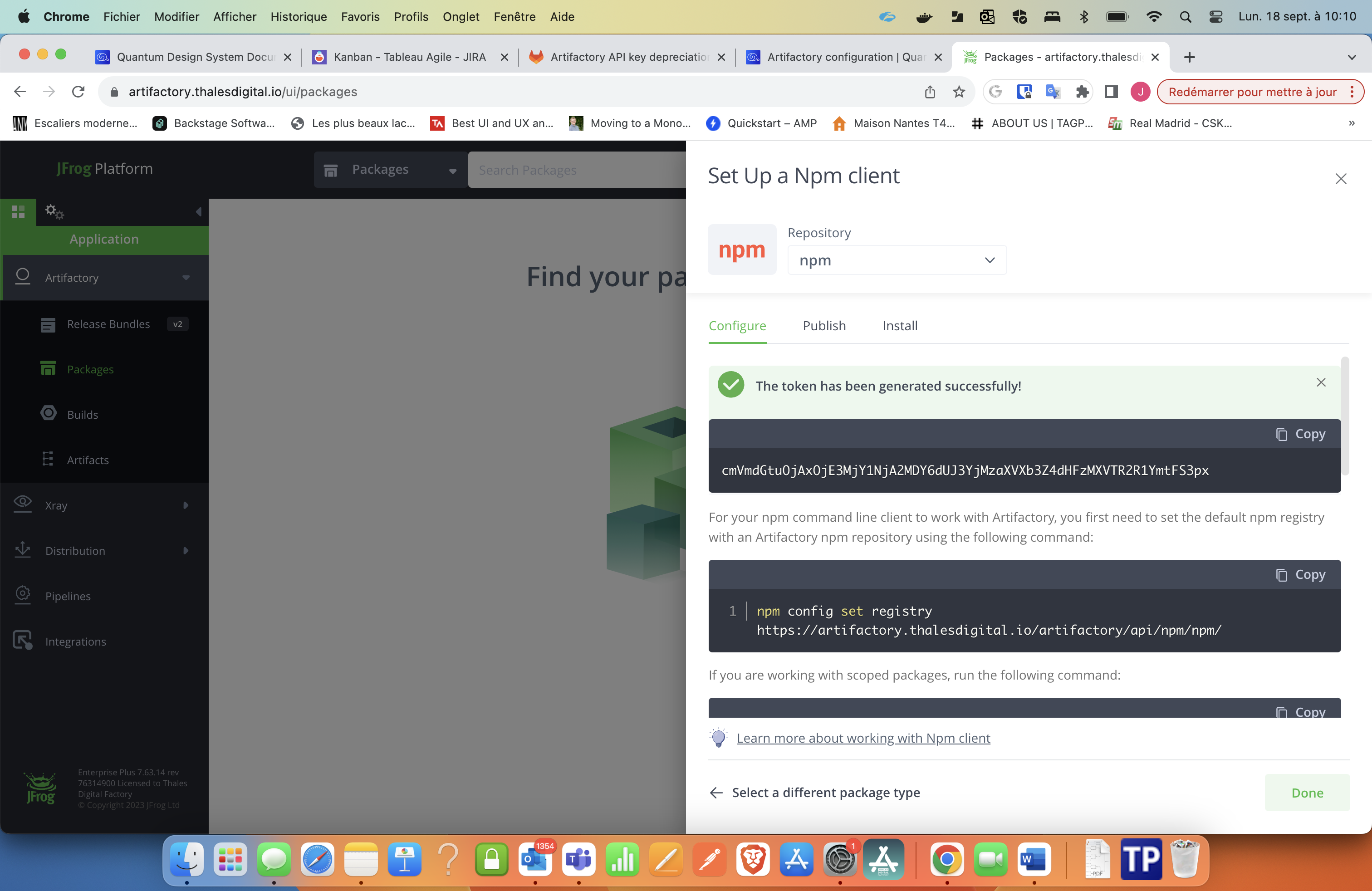1372x891 pixels.
Task: Copy the npm config set registry command
Action: (x=1300, y=575)
